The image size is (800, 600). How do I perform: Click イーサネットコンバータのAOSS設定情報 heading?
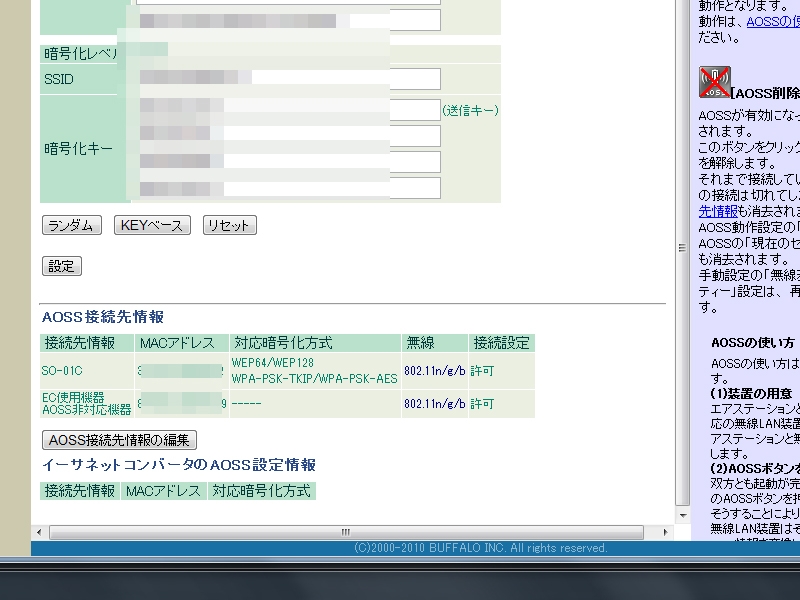pyautogui.click(x=179, y=465)
